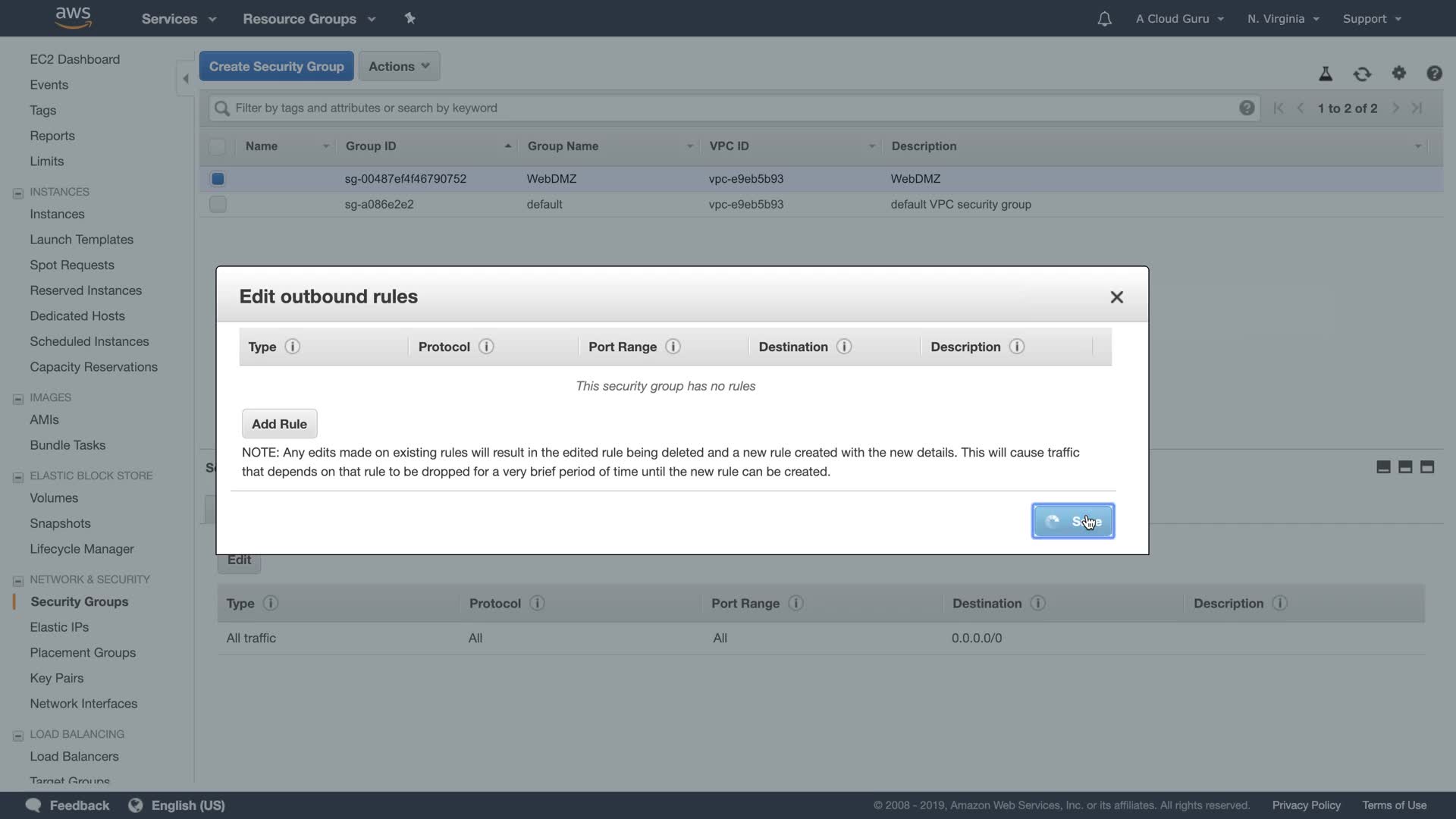Screen dimensions: 1456x819
Task: Click the info icon next to Port Range in dialog
Action: [673, 347]
